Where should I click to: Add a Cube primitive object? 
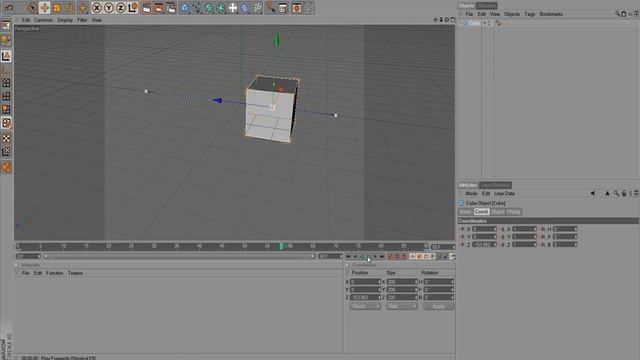pyautogui.click(x=185, y=8)
